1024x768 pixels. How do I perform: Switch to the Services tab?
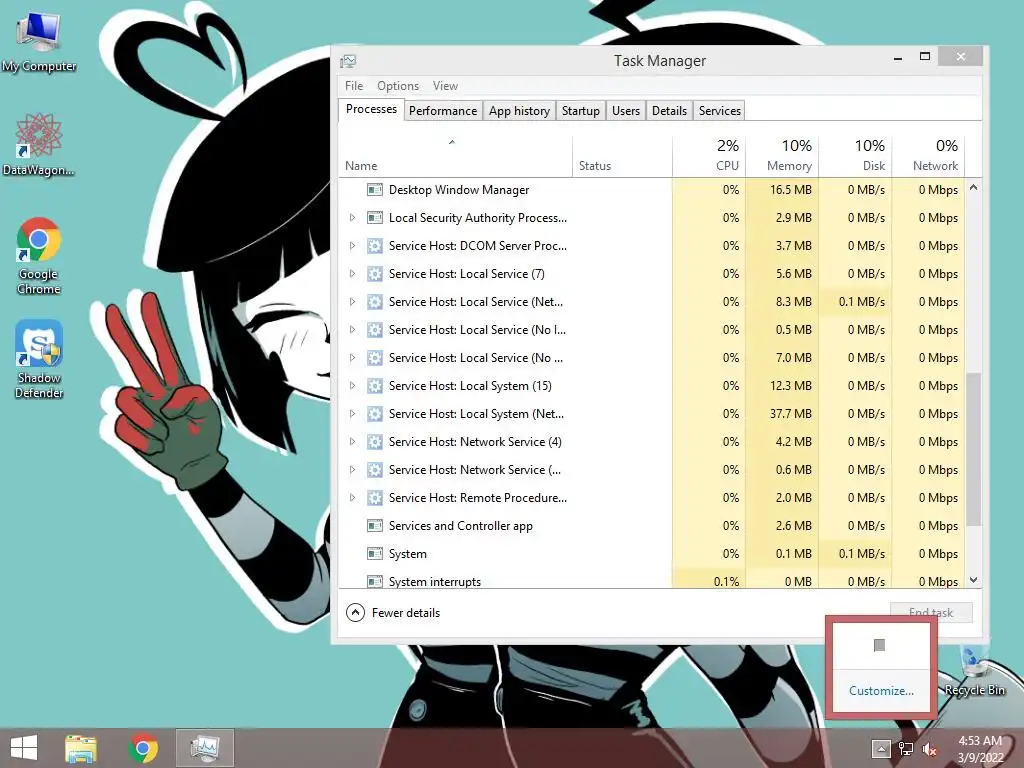click(x=720, y=111)
